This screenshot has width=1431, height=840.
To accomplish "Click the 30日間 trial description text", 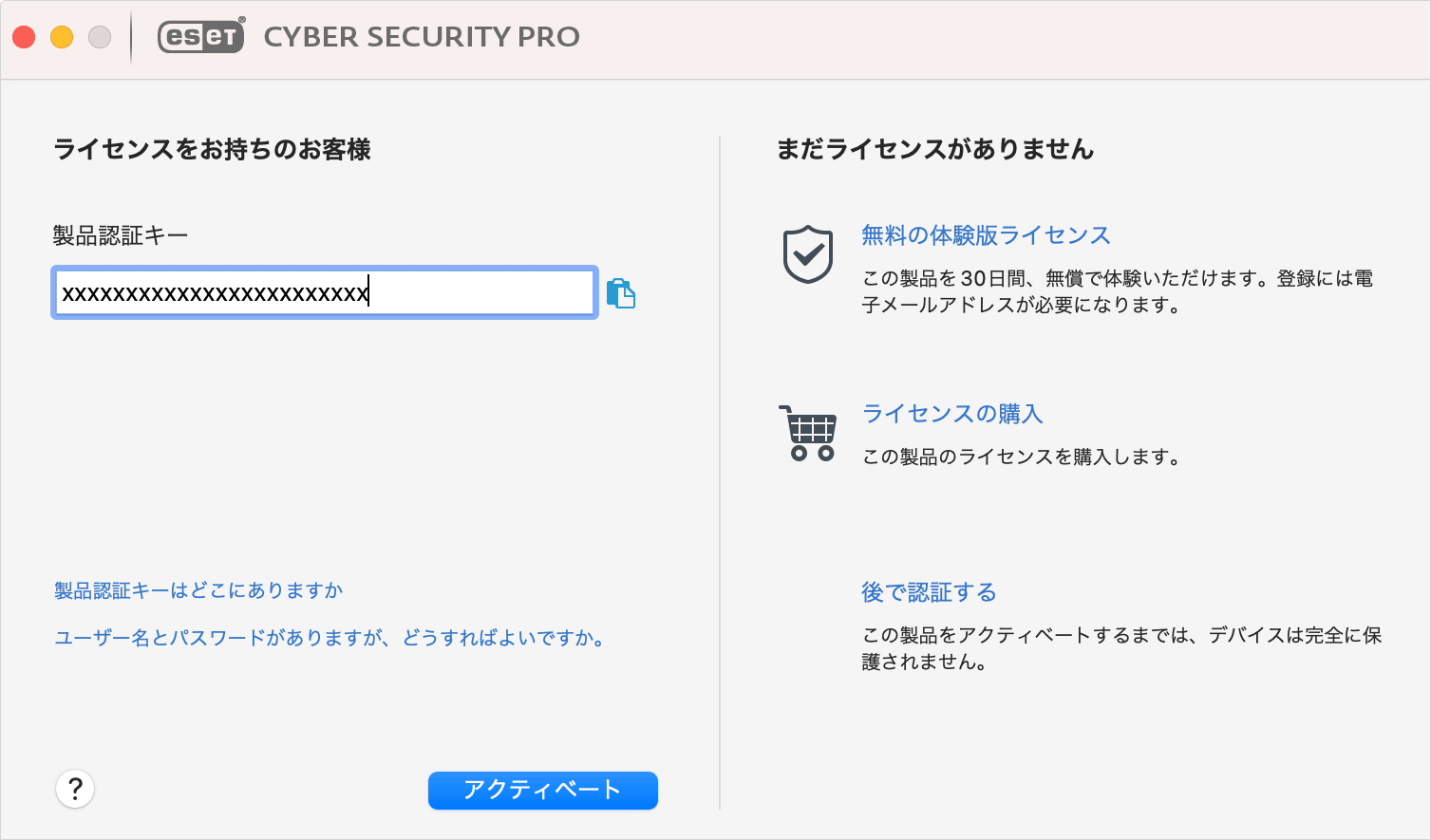I will coord(1118,291).
